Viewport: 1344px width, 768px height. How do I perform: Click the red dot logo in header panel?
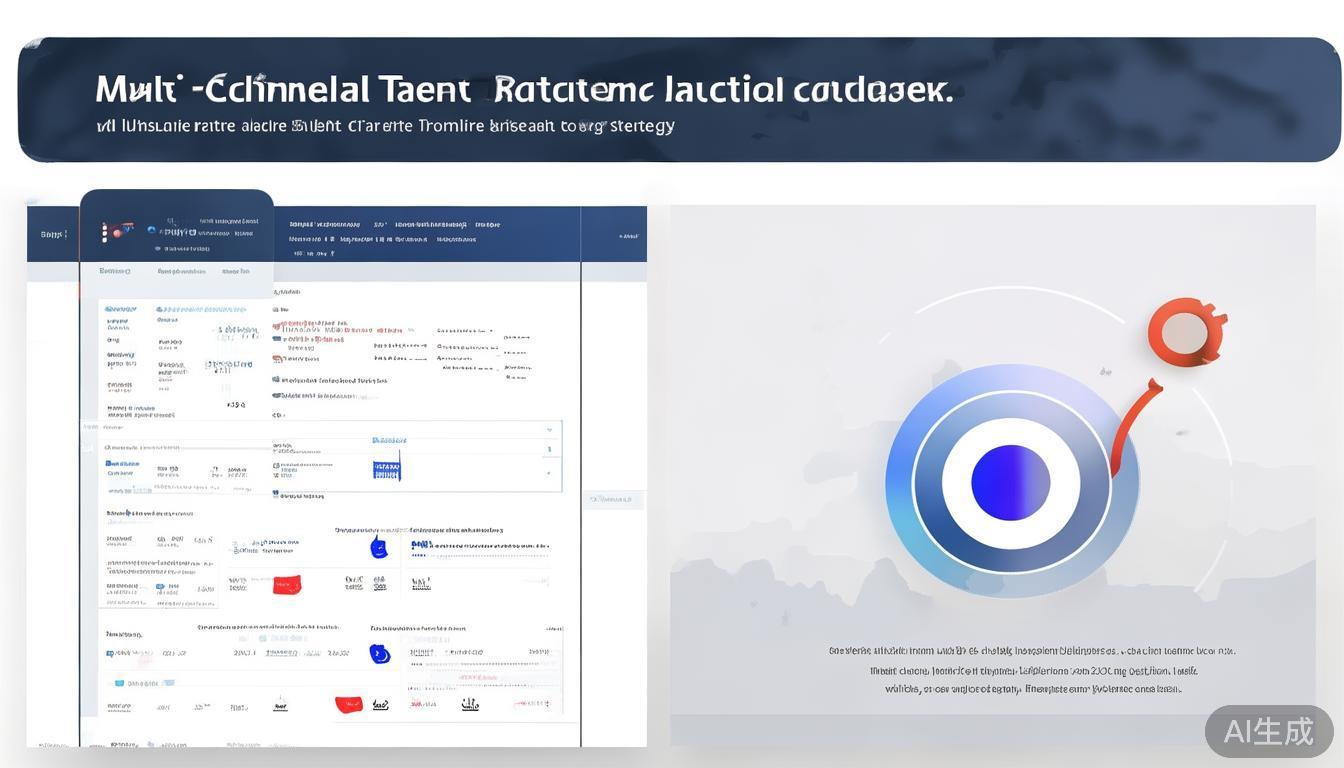118,232
